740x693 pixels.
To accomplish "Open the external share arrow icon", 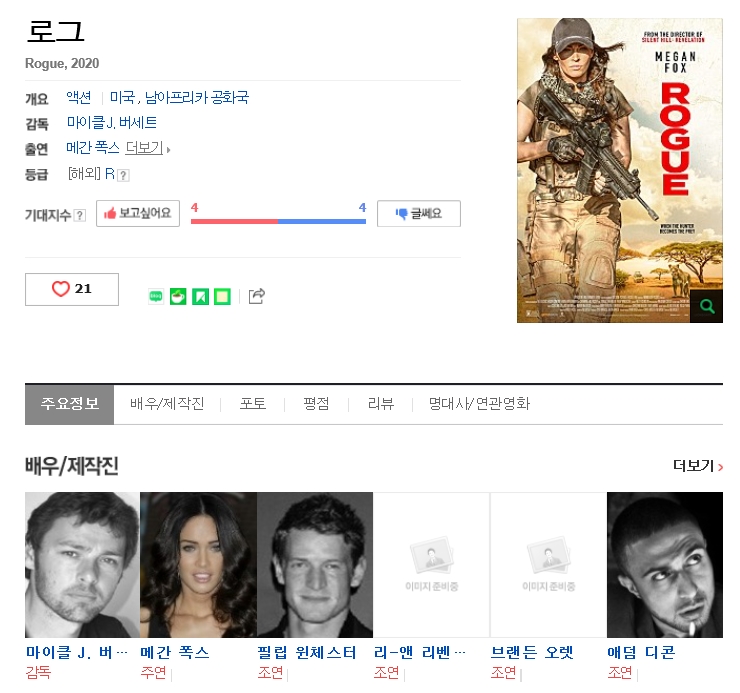I will click(x=257, y=296).
